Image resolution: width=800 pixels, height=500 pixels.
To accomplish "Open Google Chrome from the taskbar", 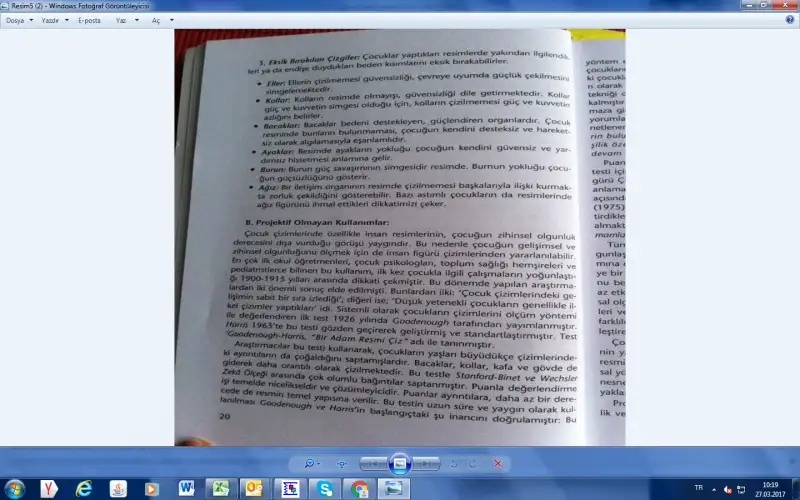I will [359, 488].
